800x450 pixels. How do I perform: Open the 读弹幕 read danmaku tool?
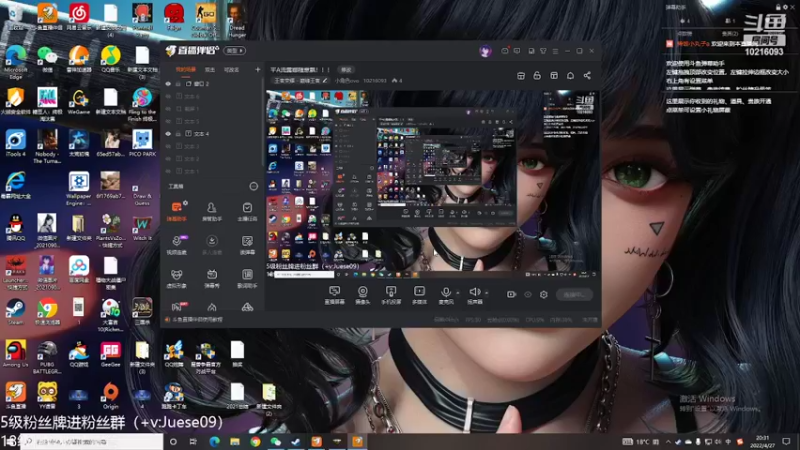247,244
